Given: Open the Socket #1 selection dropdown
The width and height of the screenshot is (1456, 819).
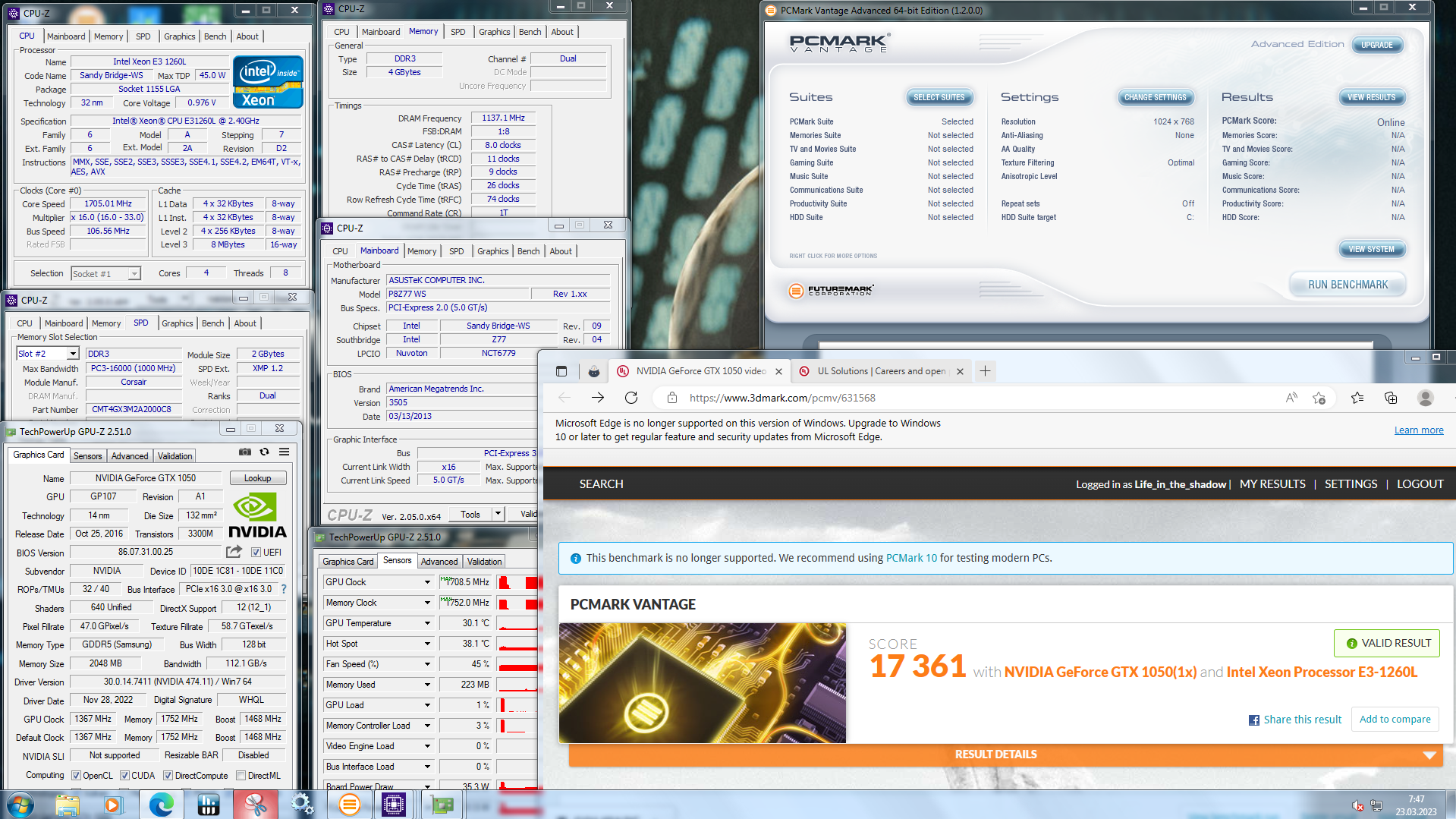Looking at the screenshot, I should point(134,274).
